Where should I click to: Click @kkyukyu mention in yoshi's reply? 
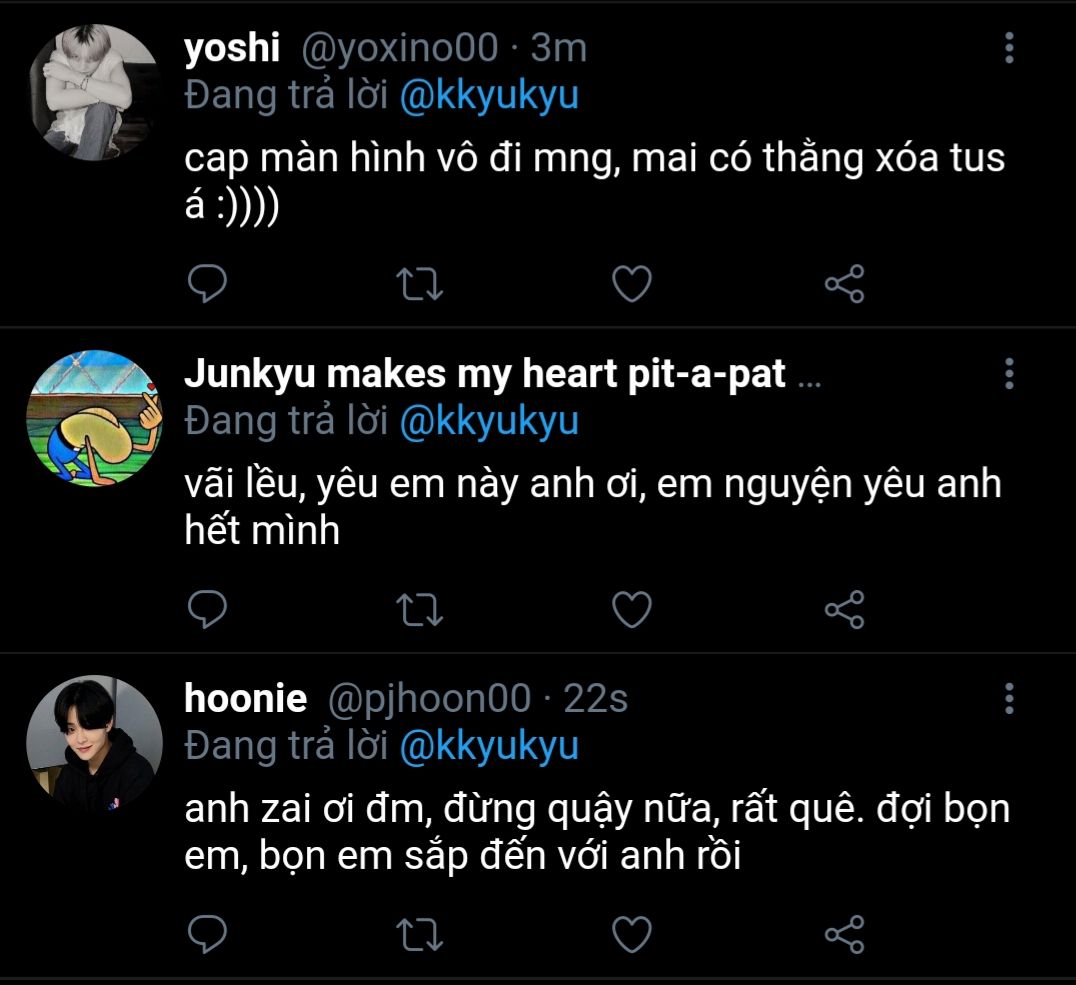[488, 96]
